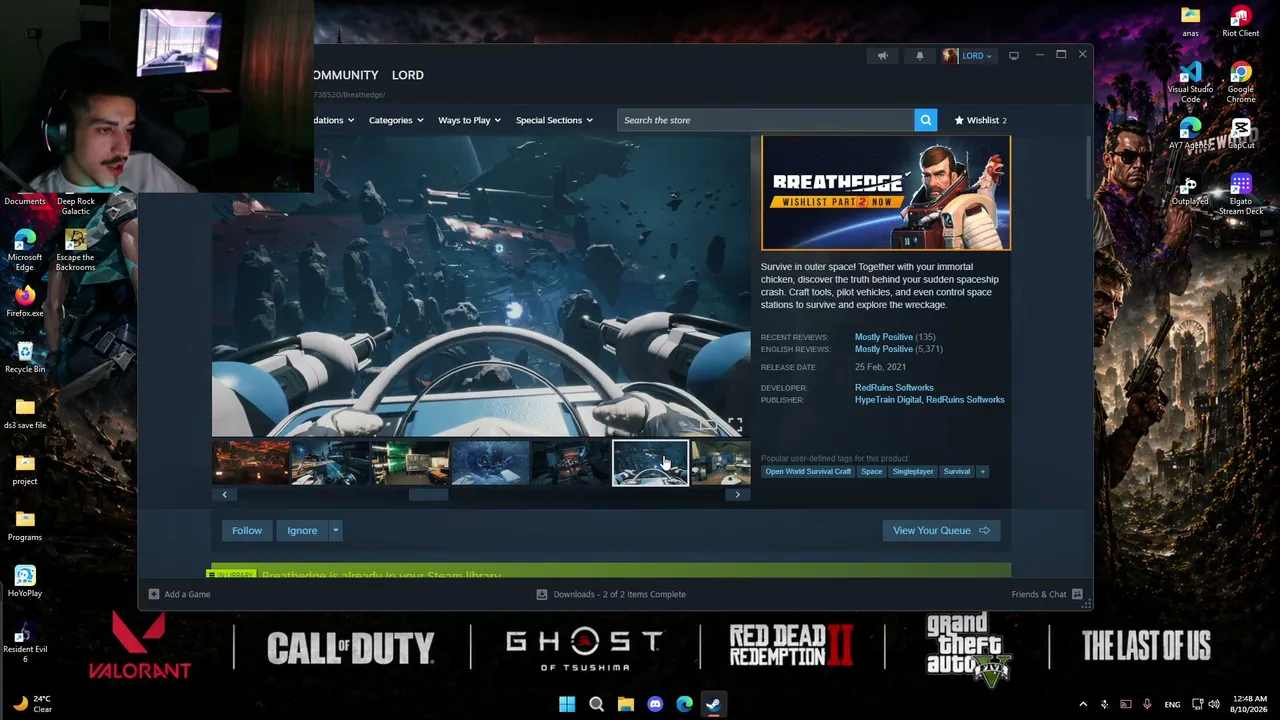Open Friends & Chat panel
The width and height of the screenshot is (1280, 720).
(x=1047, y=594)
